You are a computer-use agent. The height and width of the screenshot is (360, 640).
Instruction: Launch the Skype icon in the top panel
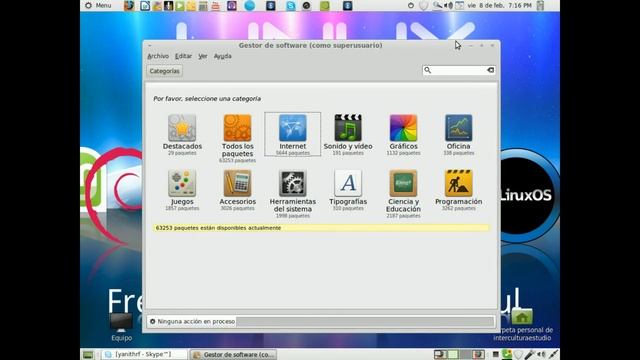point(291,6)
